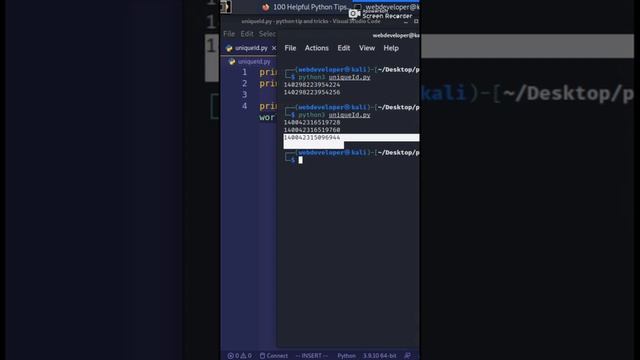Open VS Code File menu
The image size is (640, 360).
[x=229, y=34]
